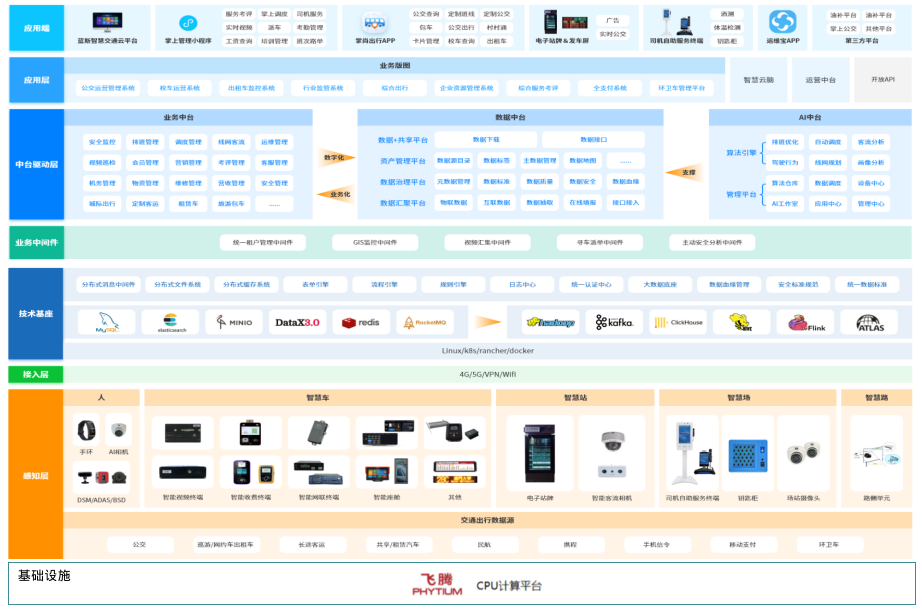Click the Elasticsearch logo

pos(170,322)
